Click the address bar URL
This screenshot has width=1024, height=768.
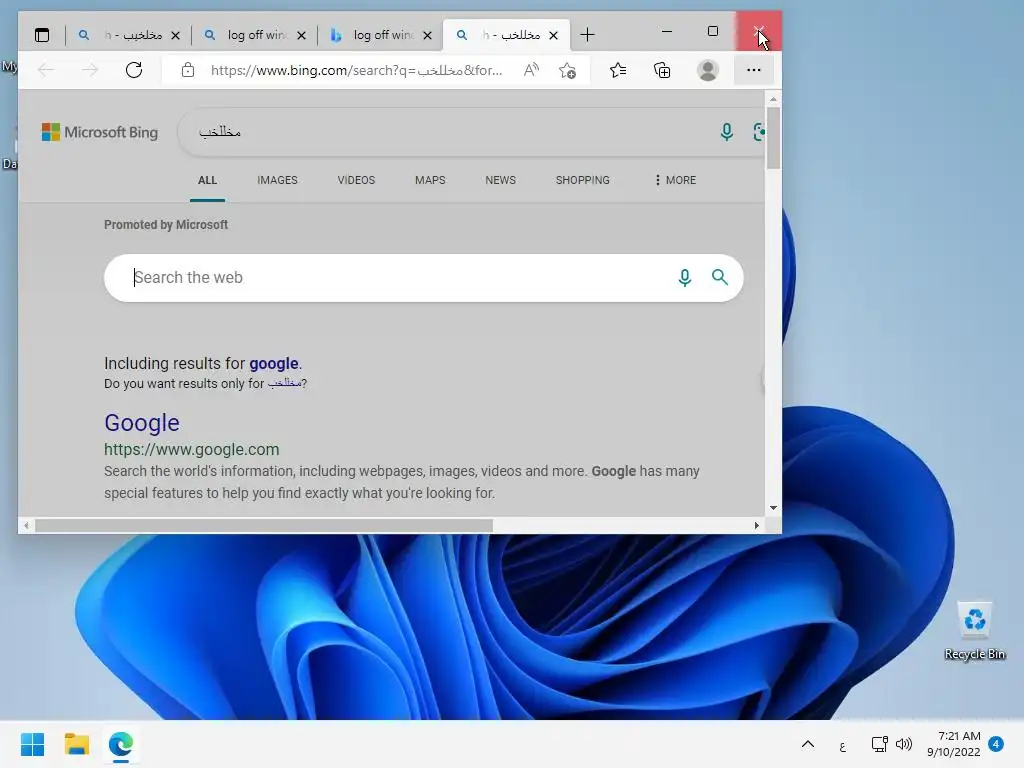coord(357,70)
